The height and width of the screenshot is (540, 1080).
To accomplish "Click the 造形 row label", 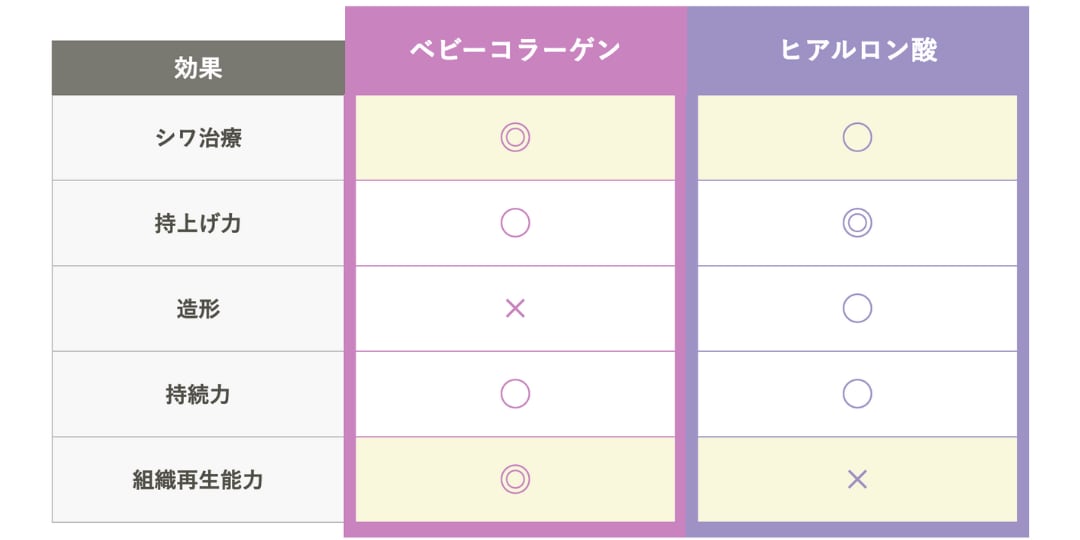I will [198, 309].
